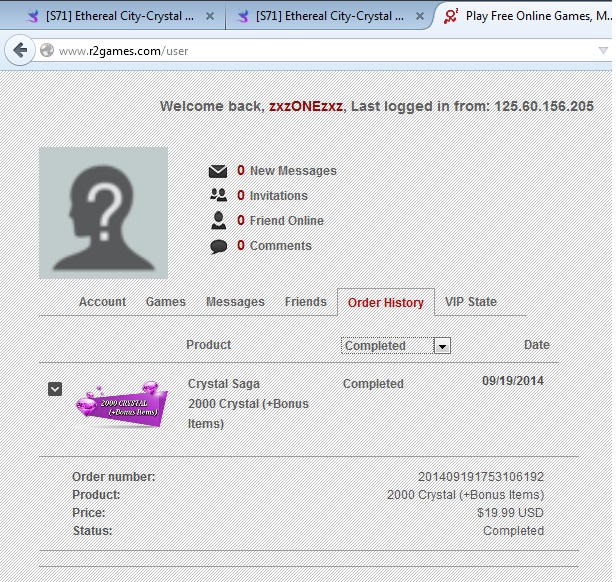
Task: Open the New Messages link
Action: [x=293, y=171]
